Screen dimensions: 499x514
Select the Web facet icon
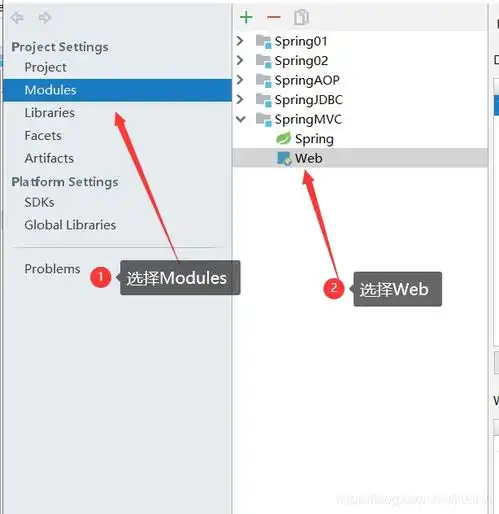pyautogui.click(x=284, y=158)
